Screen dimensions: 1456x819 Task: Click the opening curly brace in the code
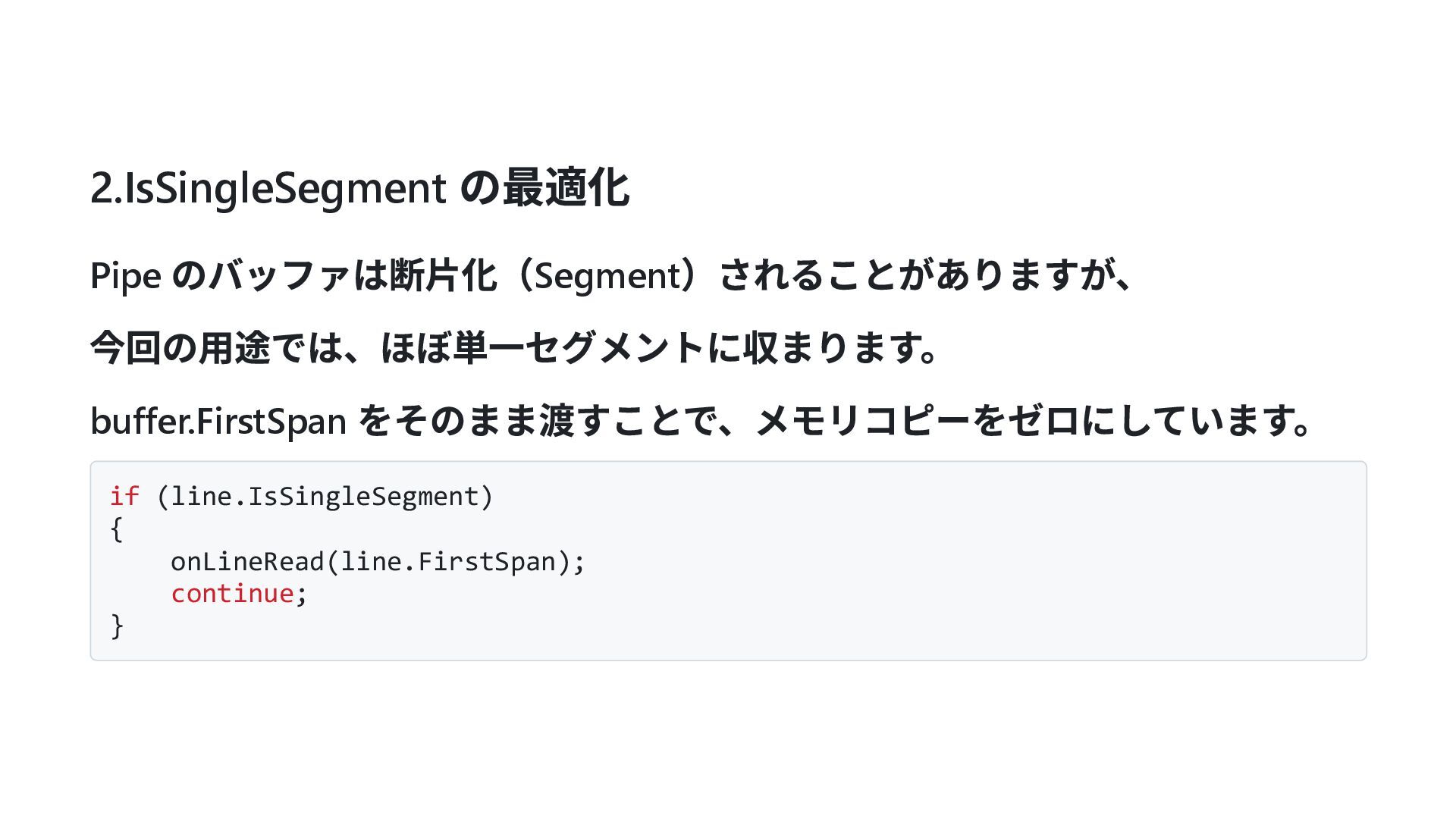[116, 529]
